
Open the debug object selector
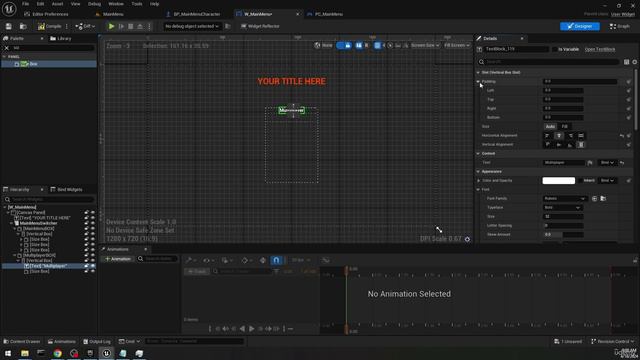click(x=192, y=26)
